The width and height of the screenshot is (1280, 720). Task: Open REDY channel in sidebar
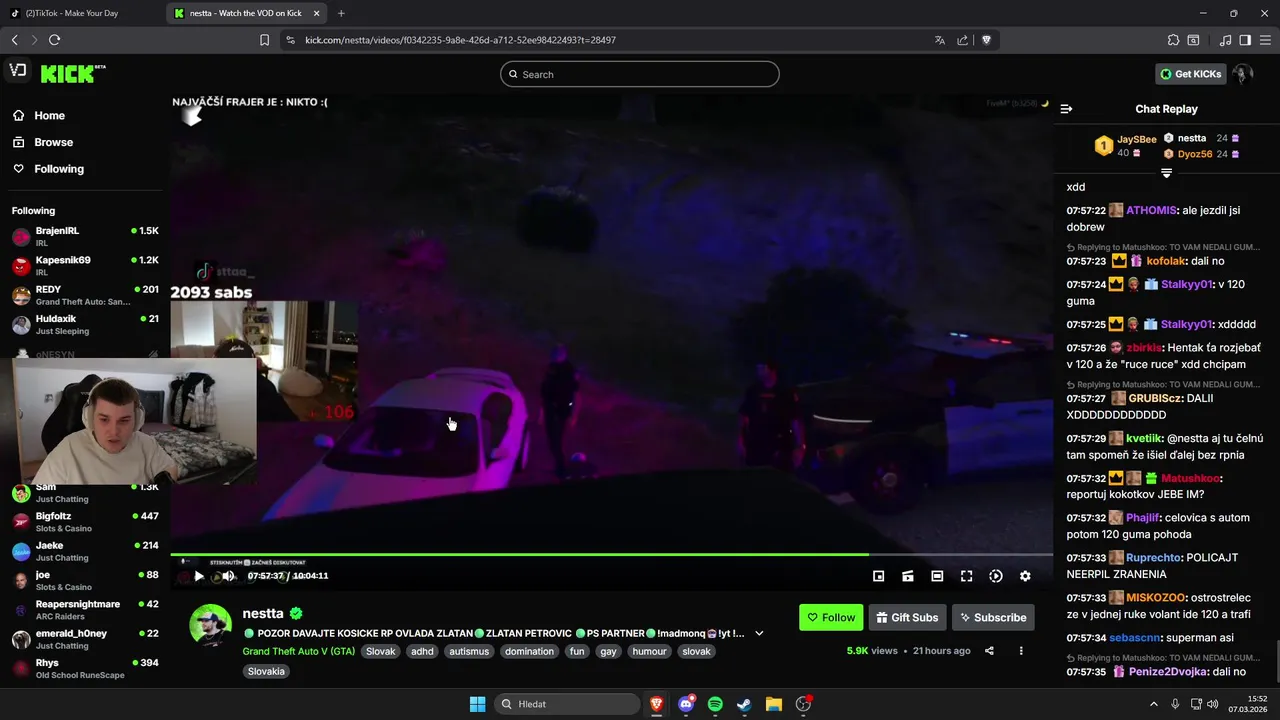(85, 295)
